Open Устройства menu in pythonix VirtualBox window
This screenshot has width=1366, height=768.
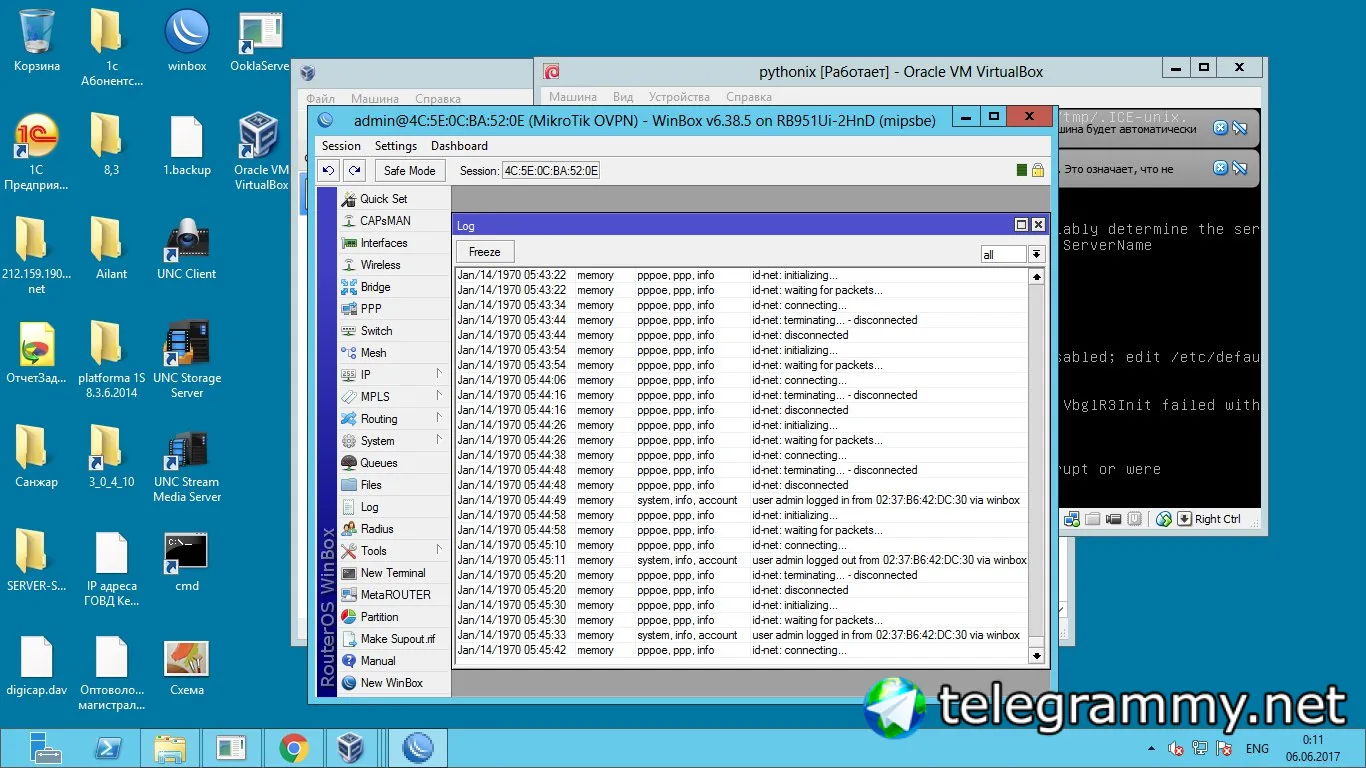tap(679, 97)
